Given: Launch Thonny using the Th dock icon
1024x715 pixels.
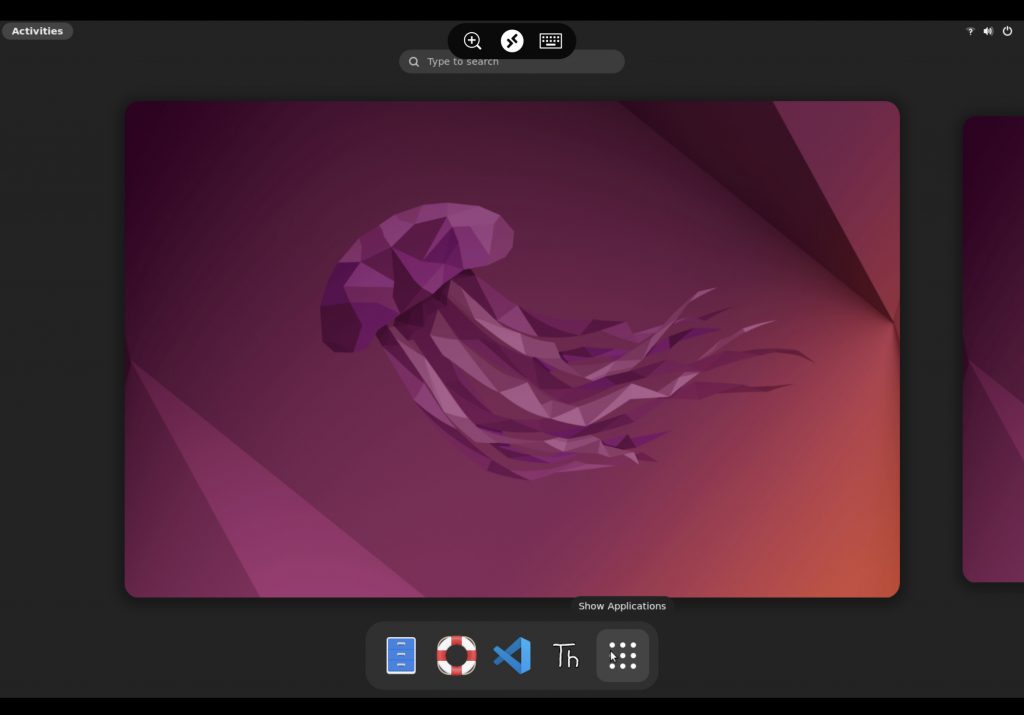Looking at the screenshot, I should (566, 656).
